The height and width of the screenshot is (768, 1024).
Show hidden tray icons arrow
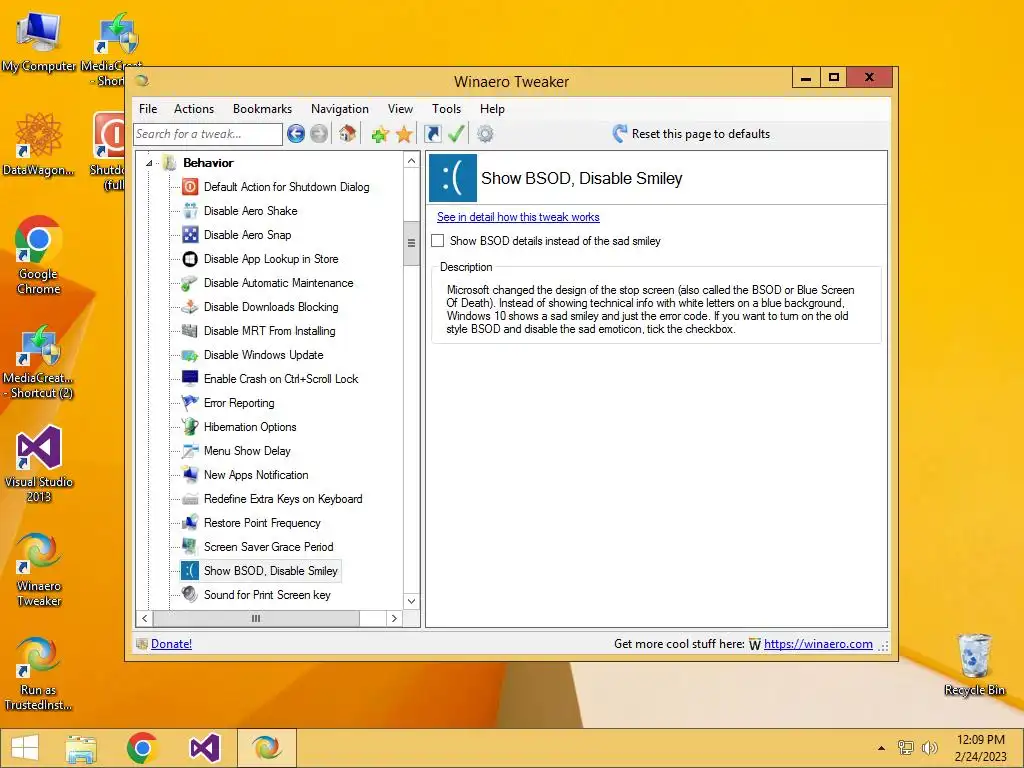881,748
